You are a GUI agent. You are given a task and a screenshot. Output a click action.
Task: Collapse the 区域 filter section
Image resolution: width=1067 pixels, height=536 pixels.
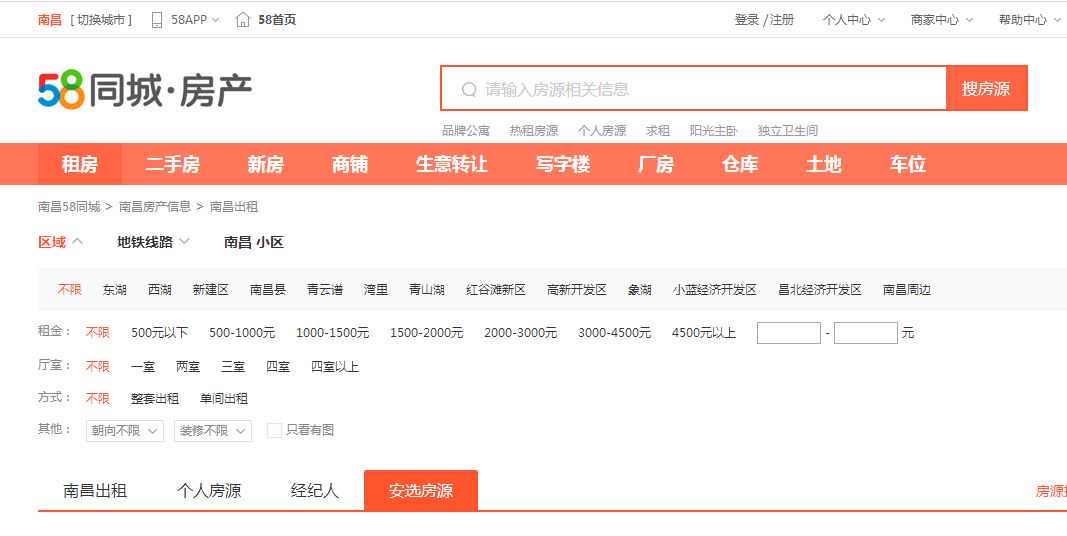[61, 242]
